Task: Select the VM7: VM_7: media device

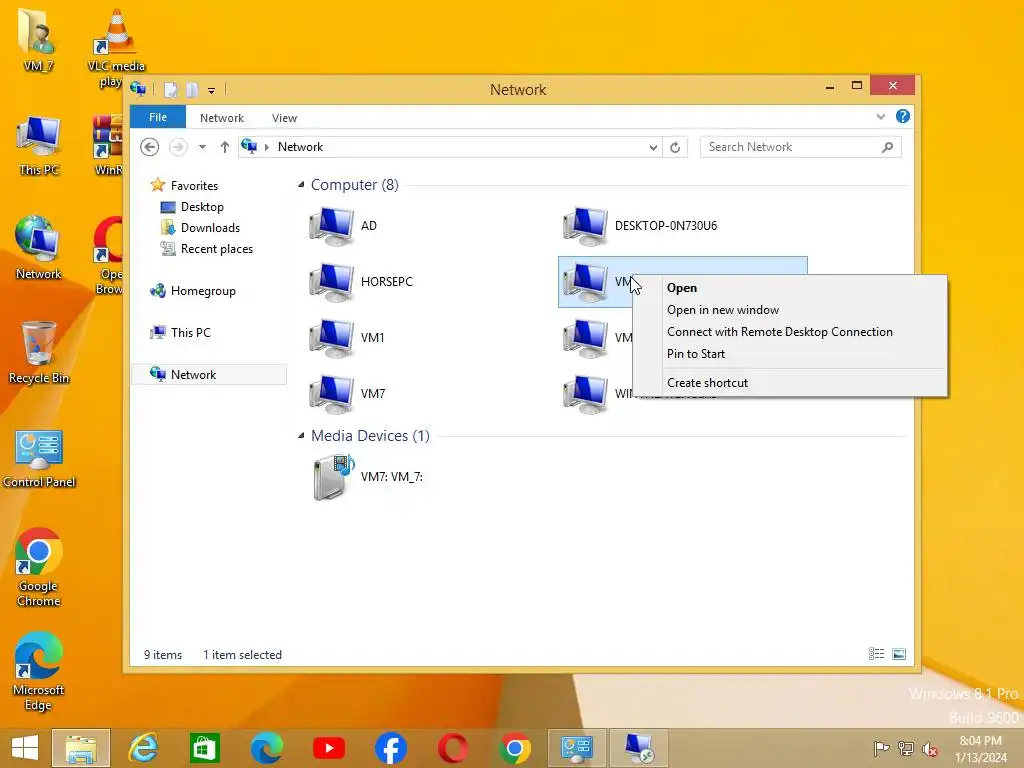Action: coord(369,477)
